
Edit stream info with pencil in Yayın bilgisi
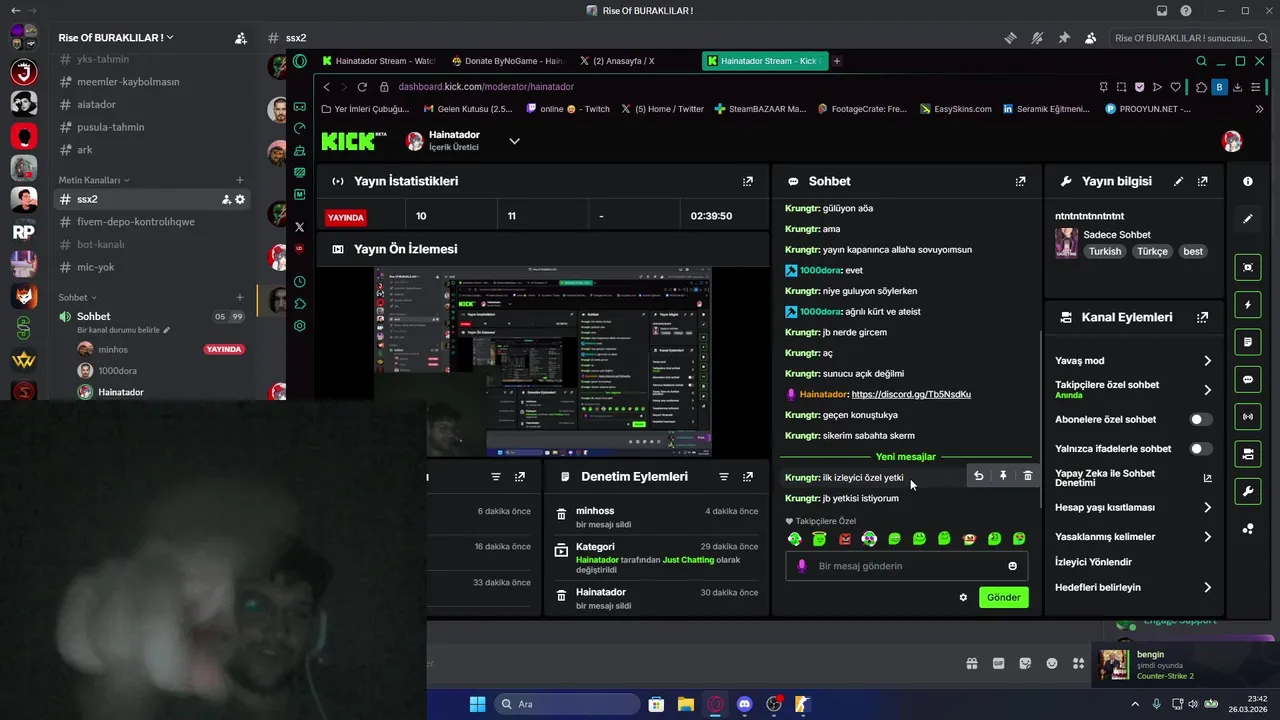tap(1178, 182)
